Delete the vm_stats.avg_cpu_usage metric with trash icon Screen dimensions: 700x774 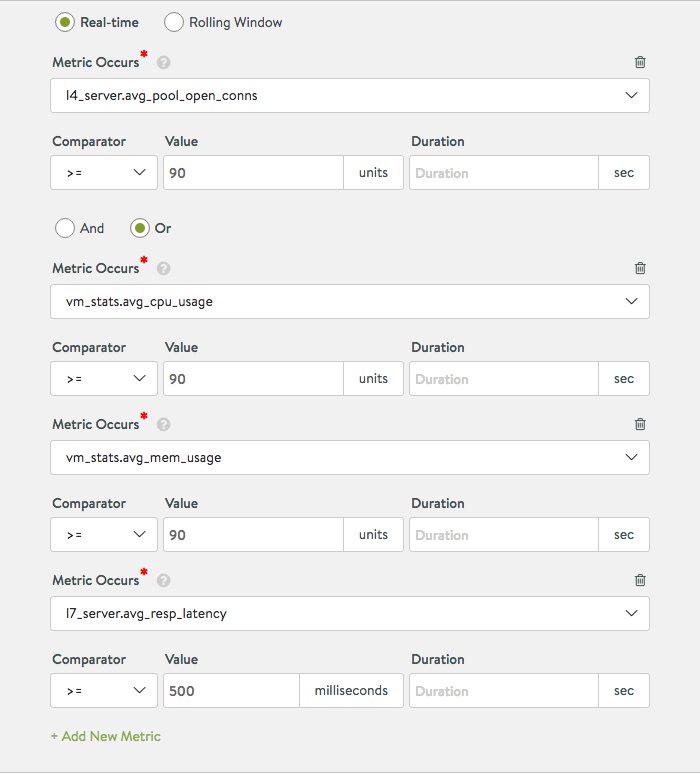tap(640, 268)
